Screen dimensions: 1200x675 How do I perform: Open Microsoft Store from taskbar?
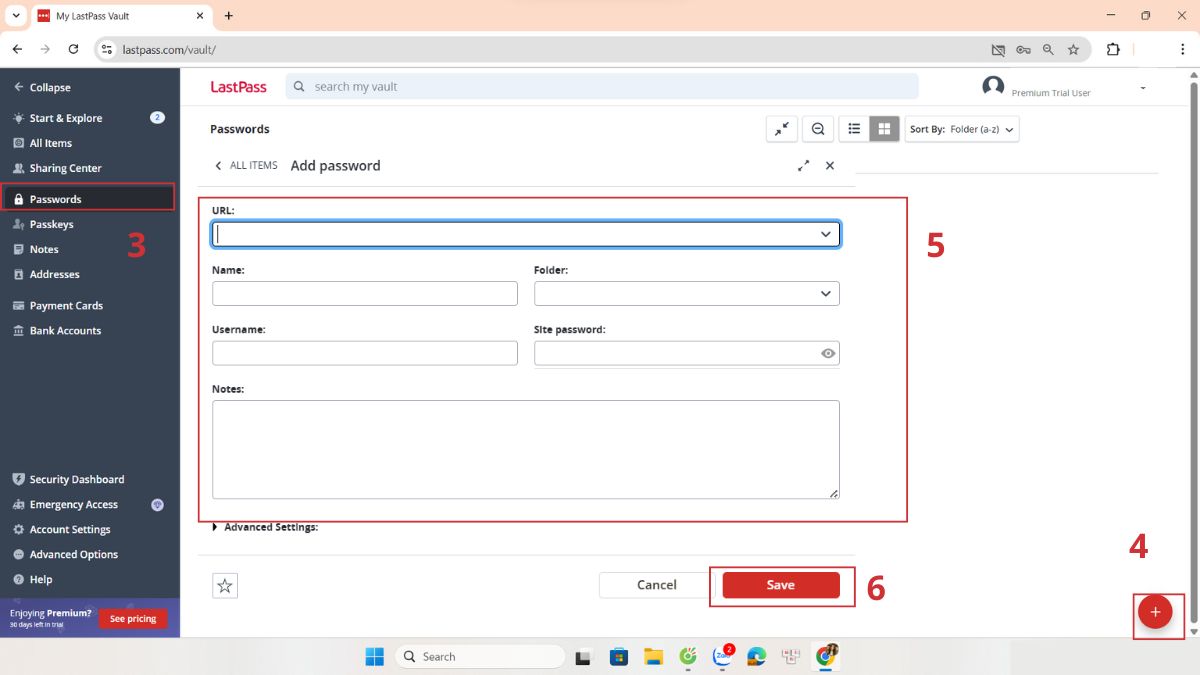(x=619, y=656)
